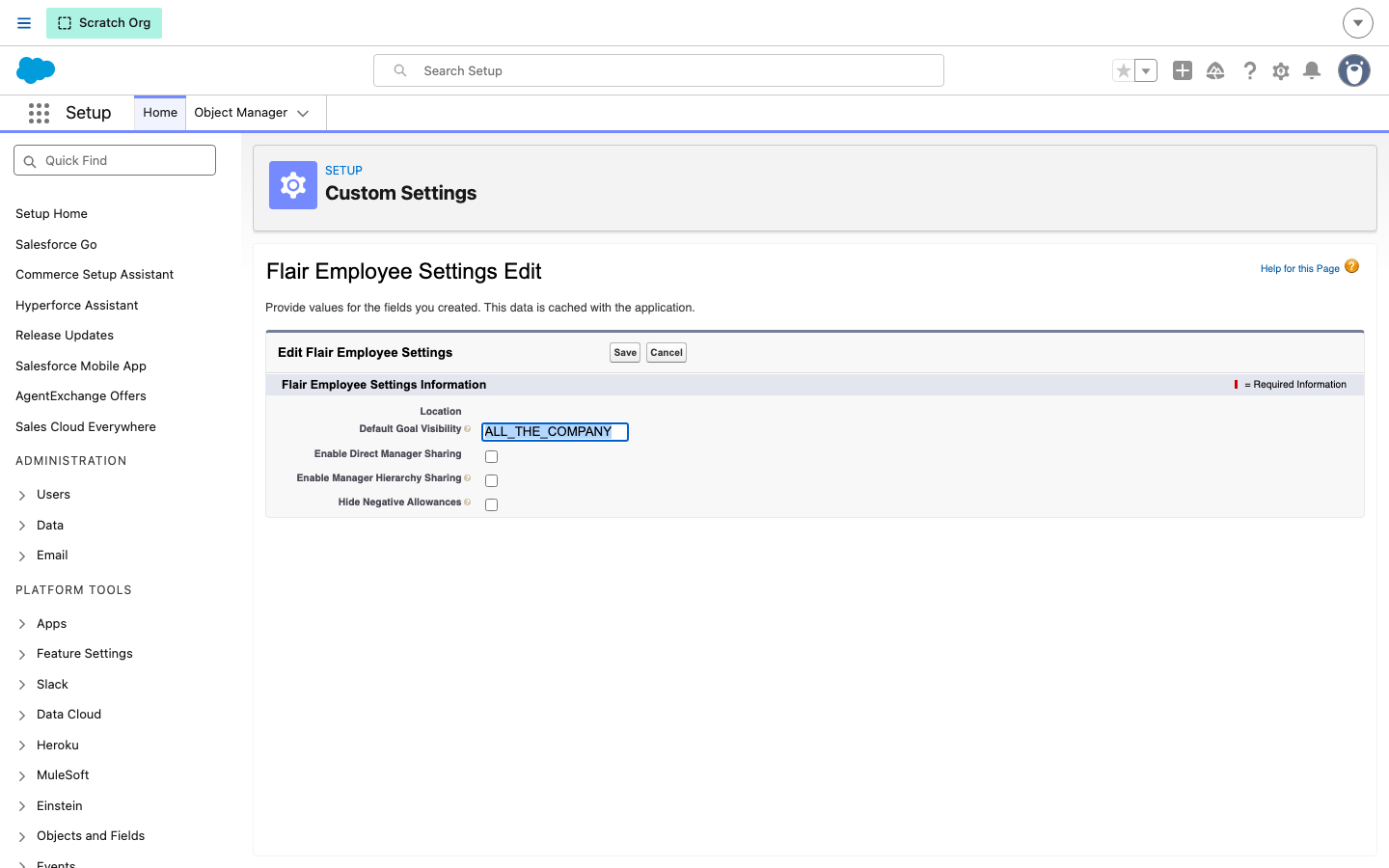Open the notifications bell
This screenshot has width=1389, height=868.
(1312, 70)
